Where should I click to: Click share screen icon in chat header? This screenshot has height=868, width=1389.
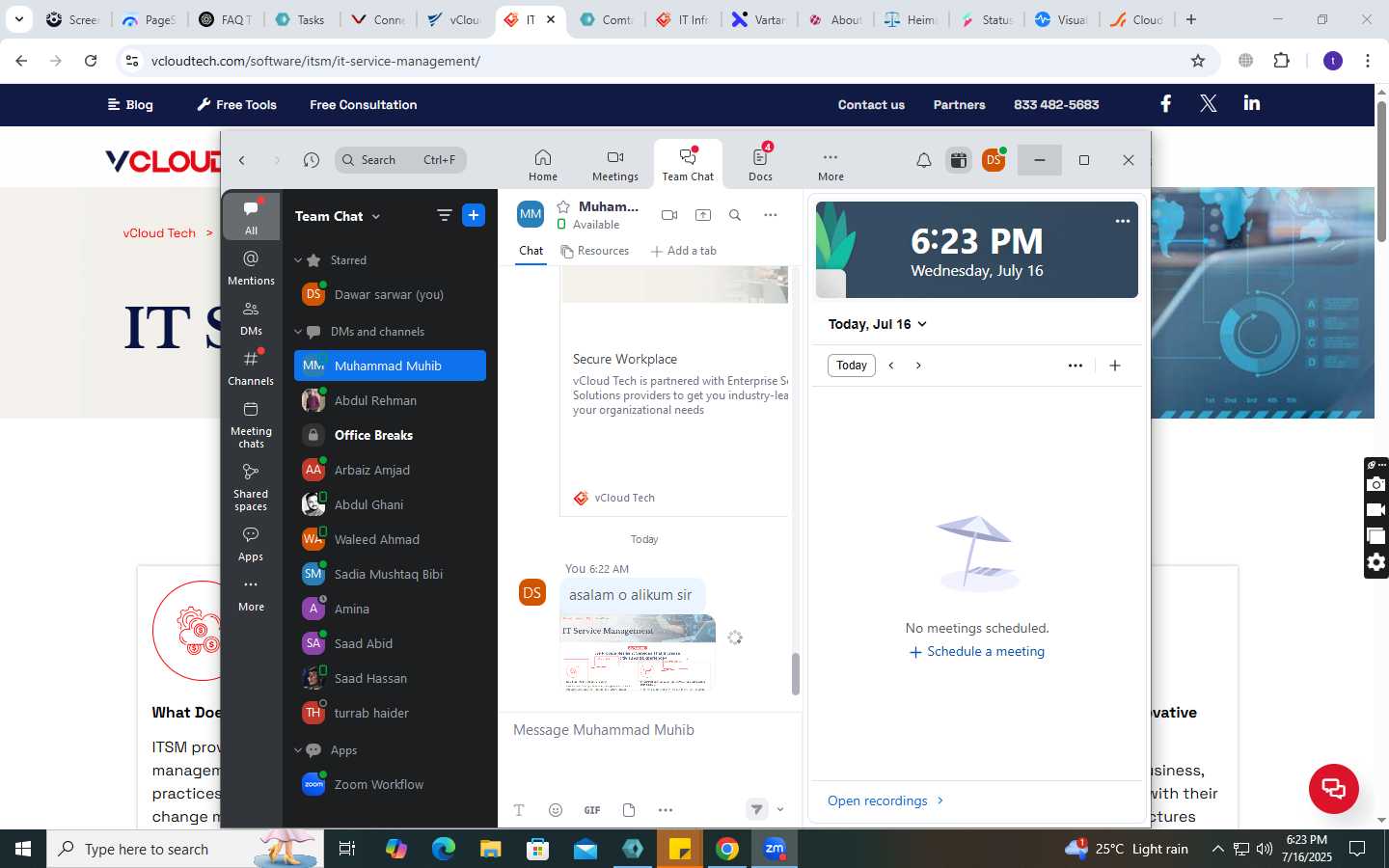(703, 215)
